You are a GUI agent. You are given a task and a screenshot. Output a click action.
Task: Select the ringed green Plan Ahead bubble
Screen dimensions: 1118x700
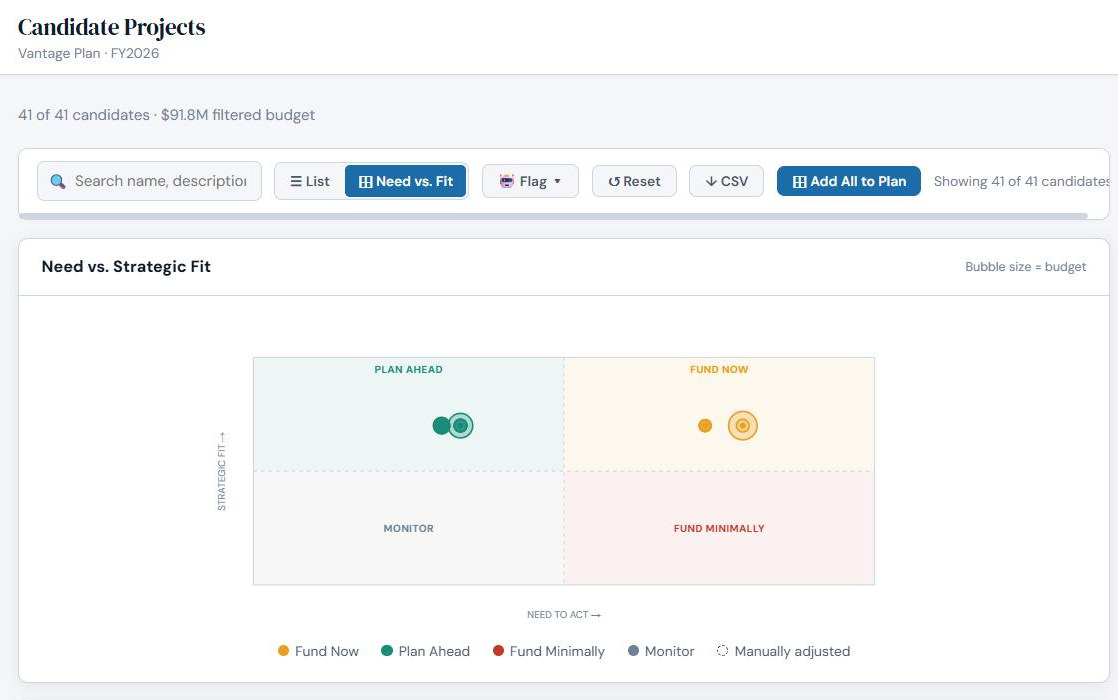(461, 426)
